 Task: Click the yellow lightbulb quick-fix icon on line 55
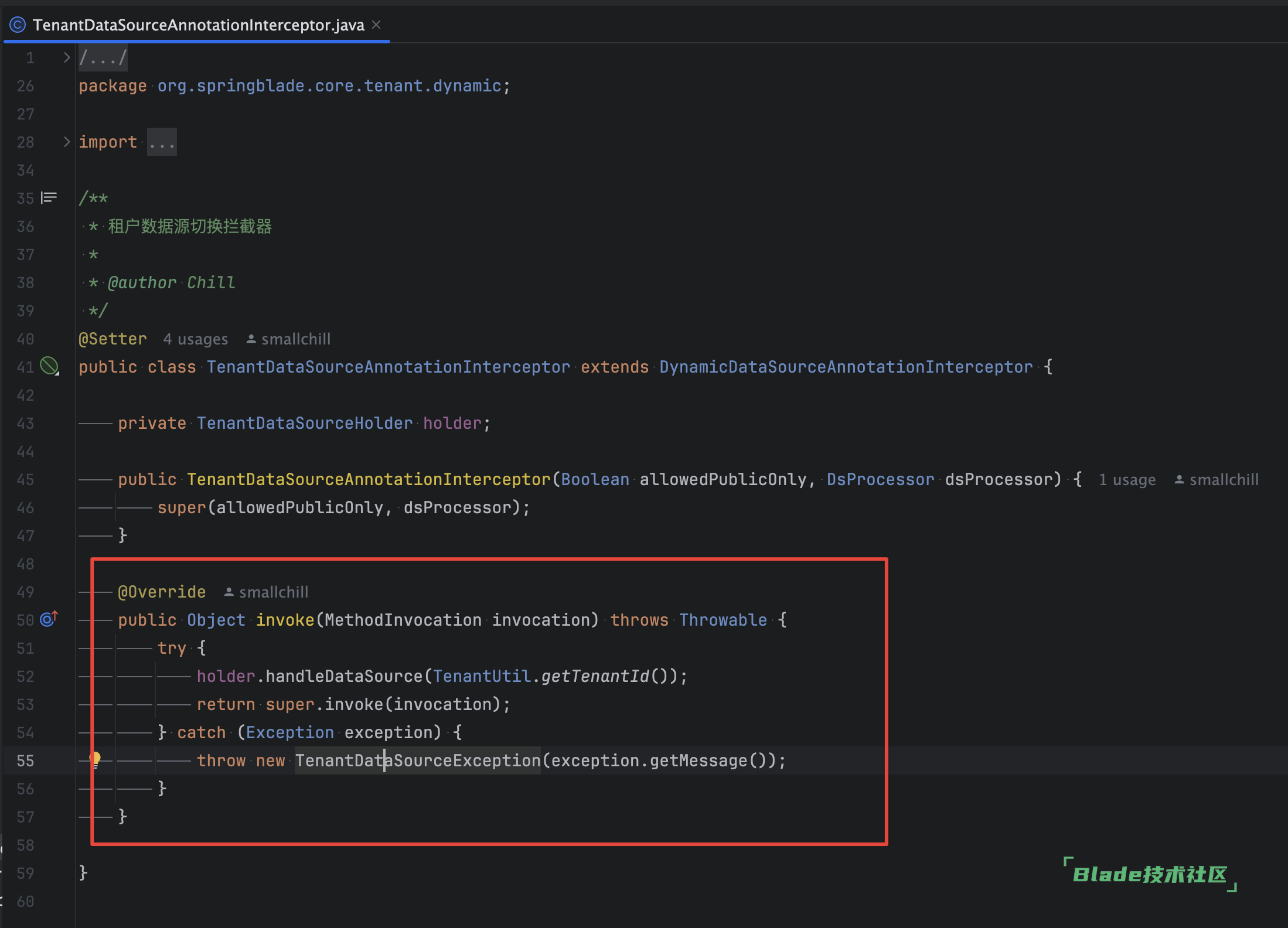95,760
